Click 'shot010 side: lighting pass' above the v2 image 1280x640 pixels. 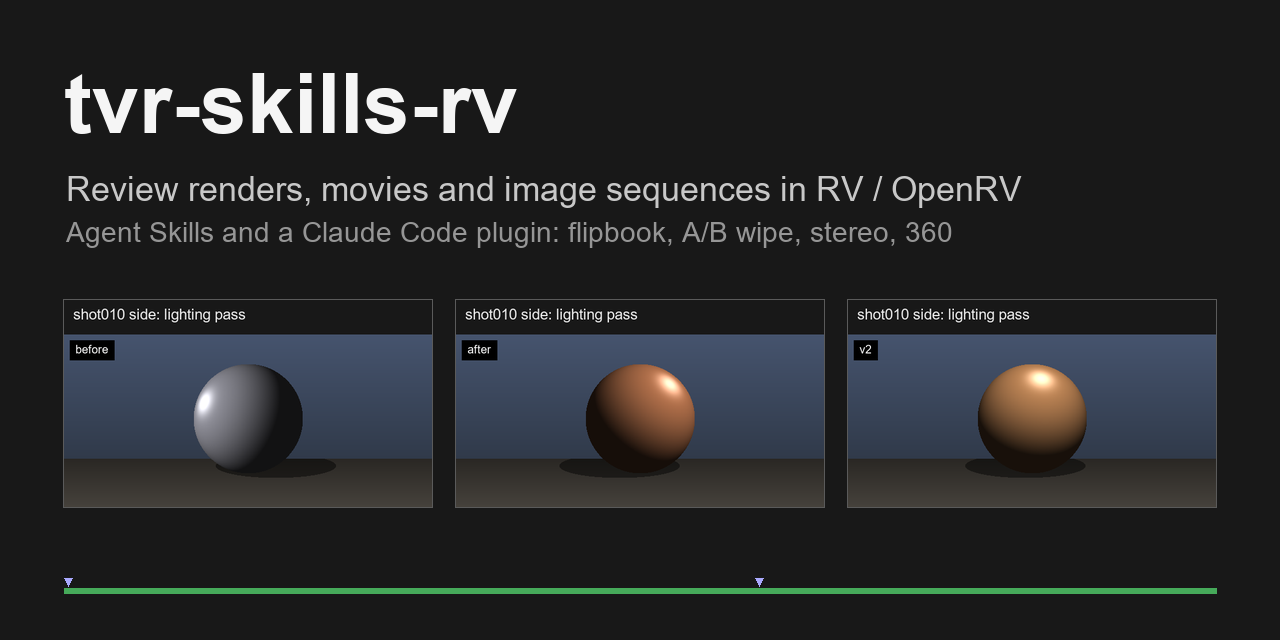943,315
